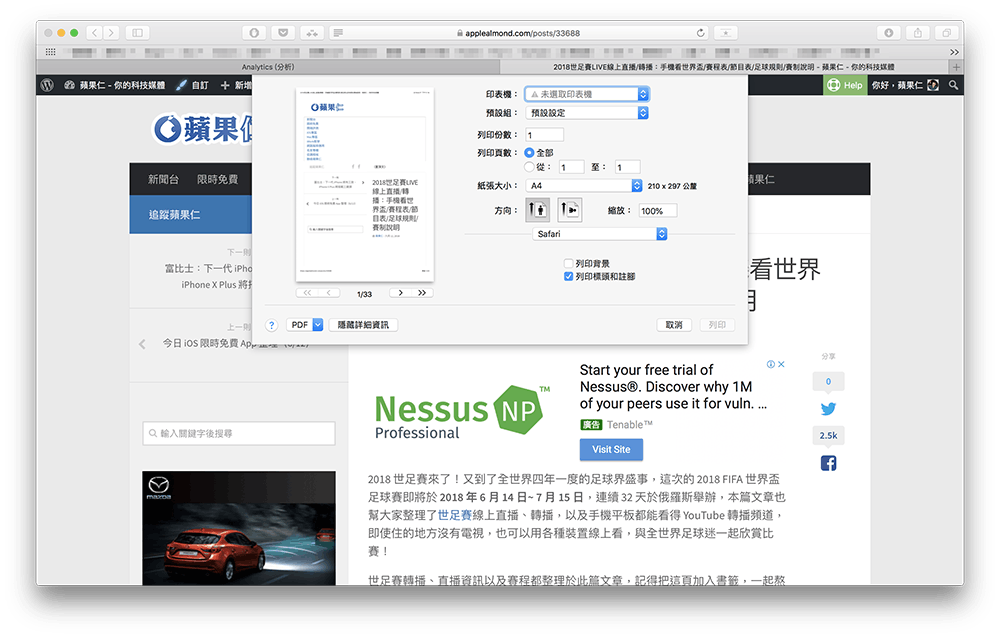Screen dimensions: 1000x637
Task: Select landscape orientation icon
Action: pyautogui.click(x=569, y=210)
